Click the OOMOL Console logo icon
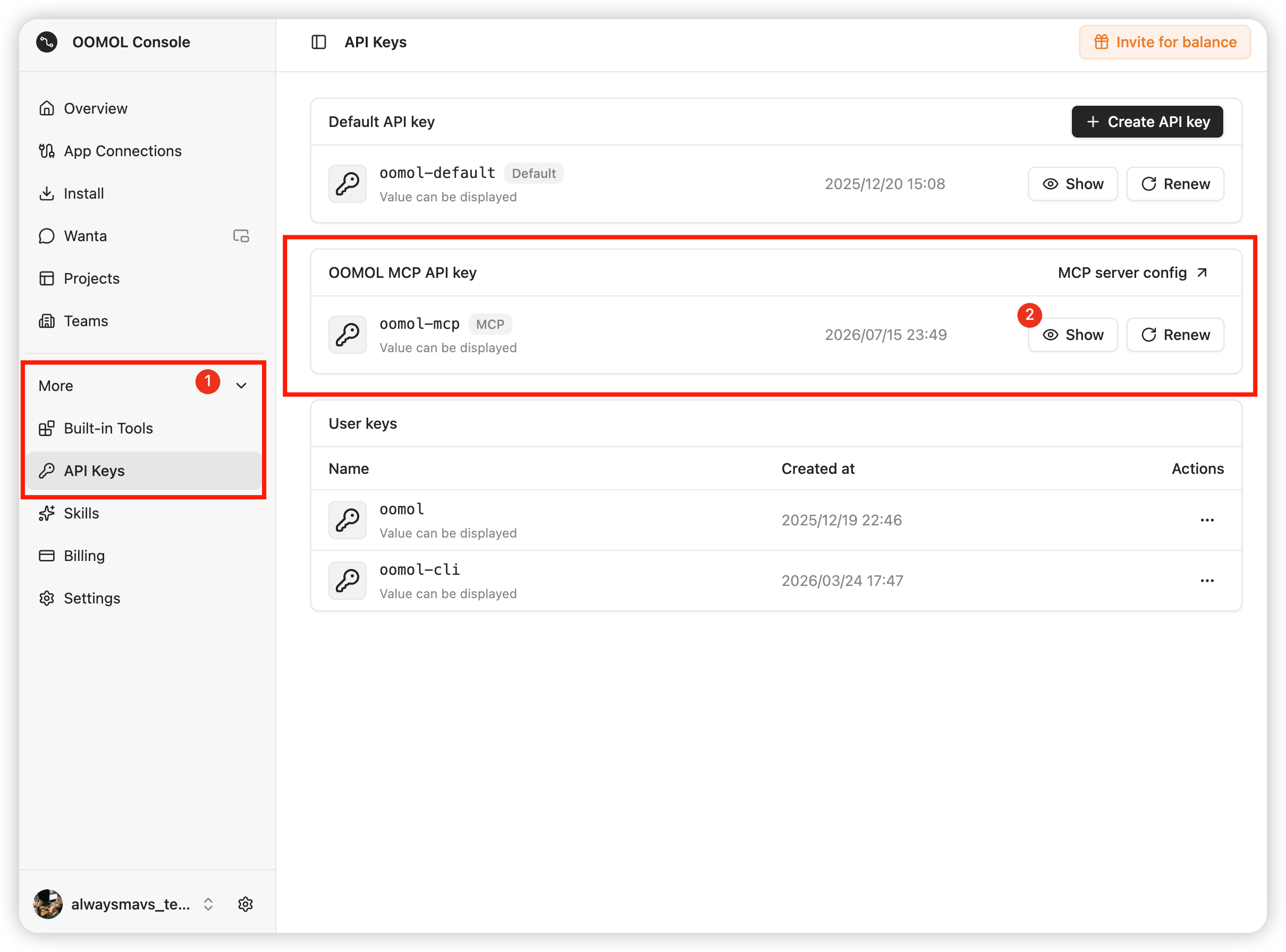Screen dimensions: 1286x952 [x=47, y=42]
